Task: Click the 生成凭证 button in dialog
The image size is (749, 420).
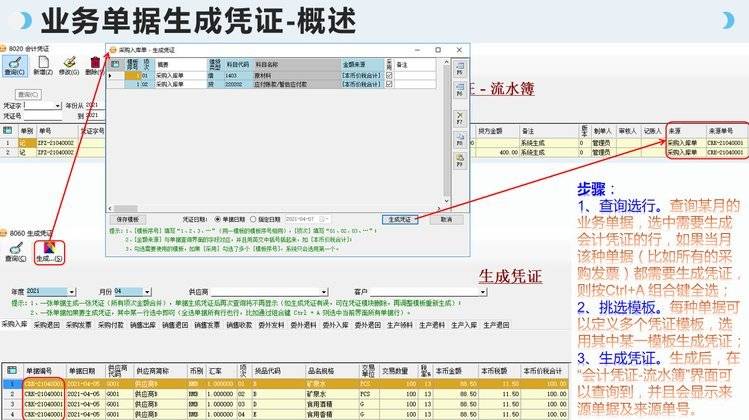Action: (x=400, y=218)
